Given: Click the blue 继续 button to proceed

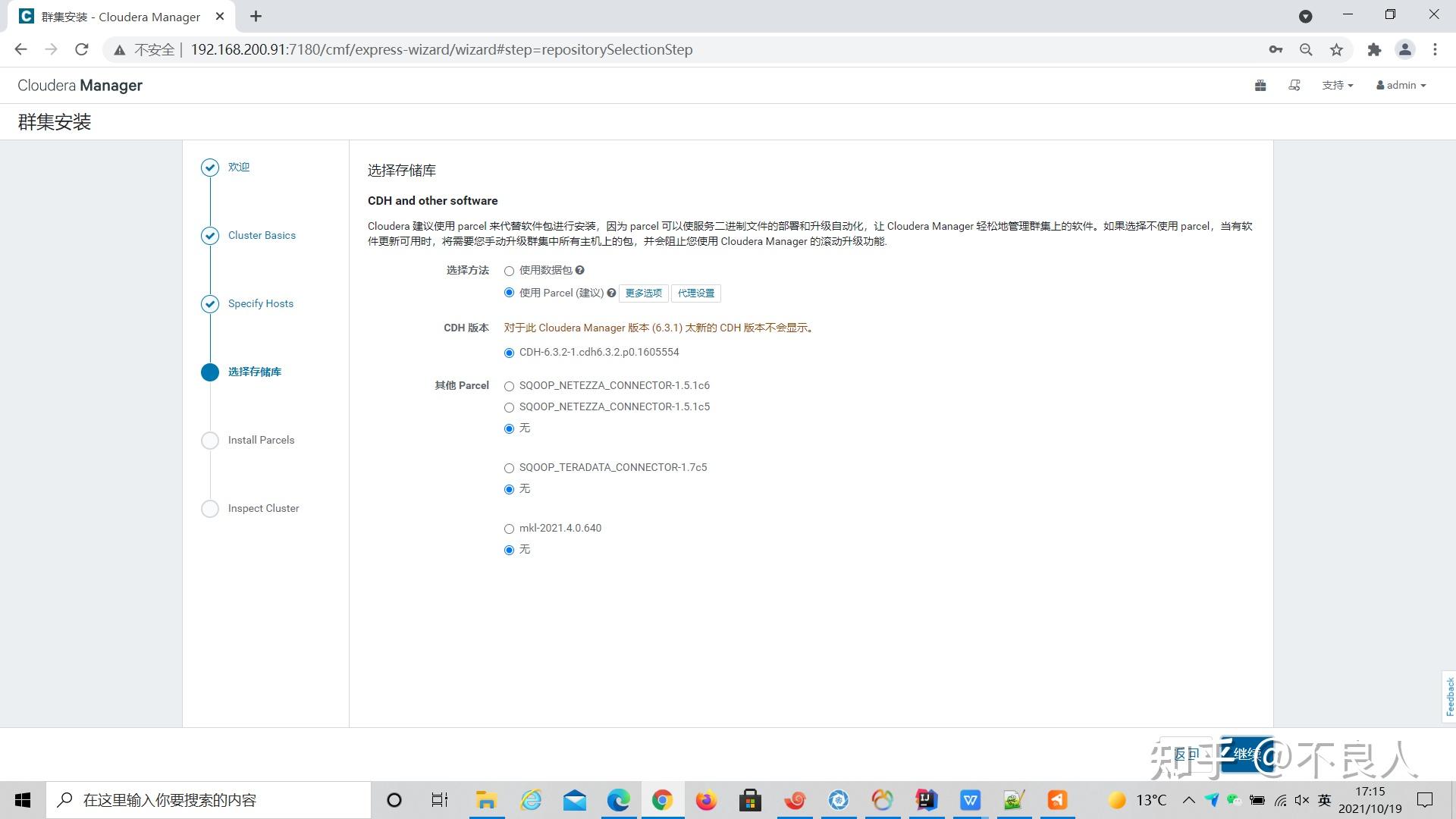Looking at the screenshot, I should (x=1248, y=754).
